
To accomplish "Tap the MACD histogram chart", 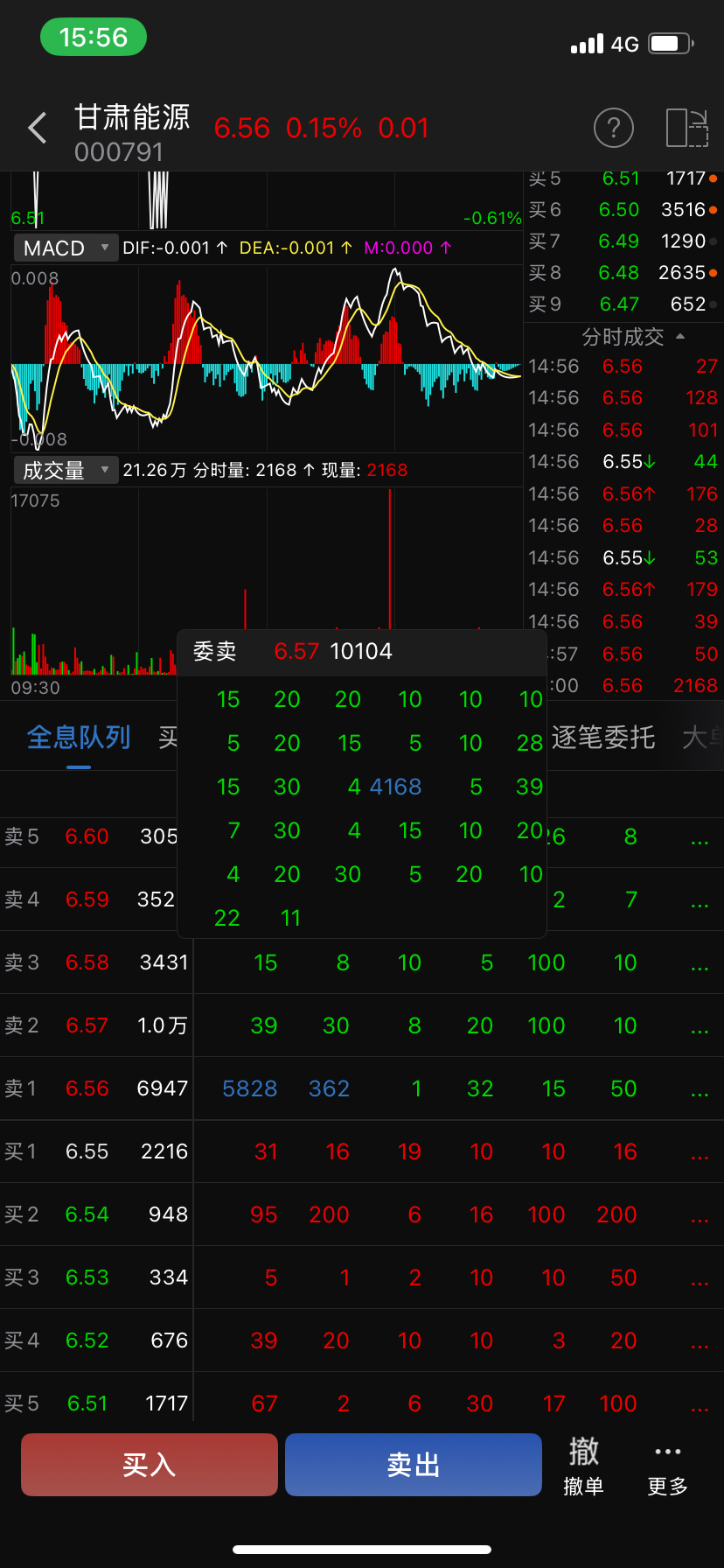I will click(x=266, y=359).
